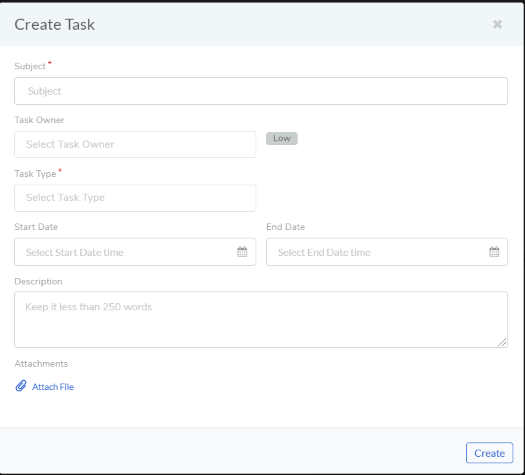Expand the Select Task Type dropdown
The height and width of the screenshot is (475, 525).
click(x=135, y=198)
